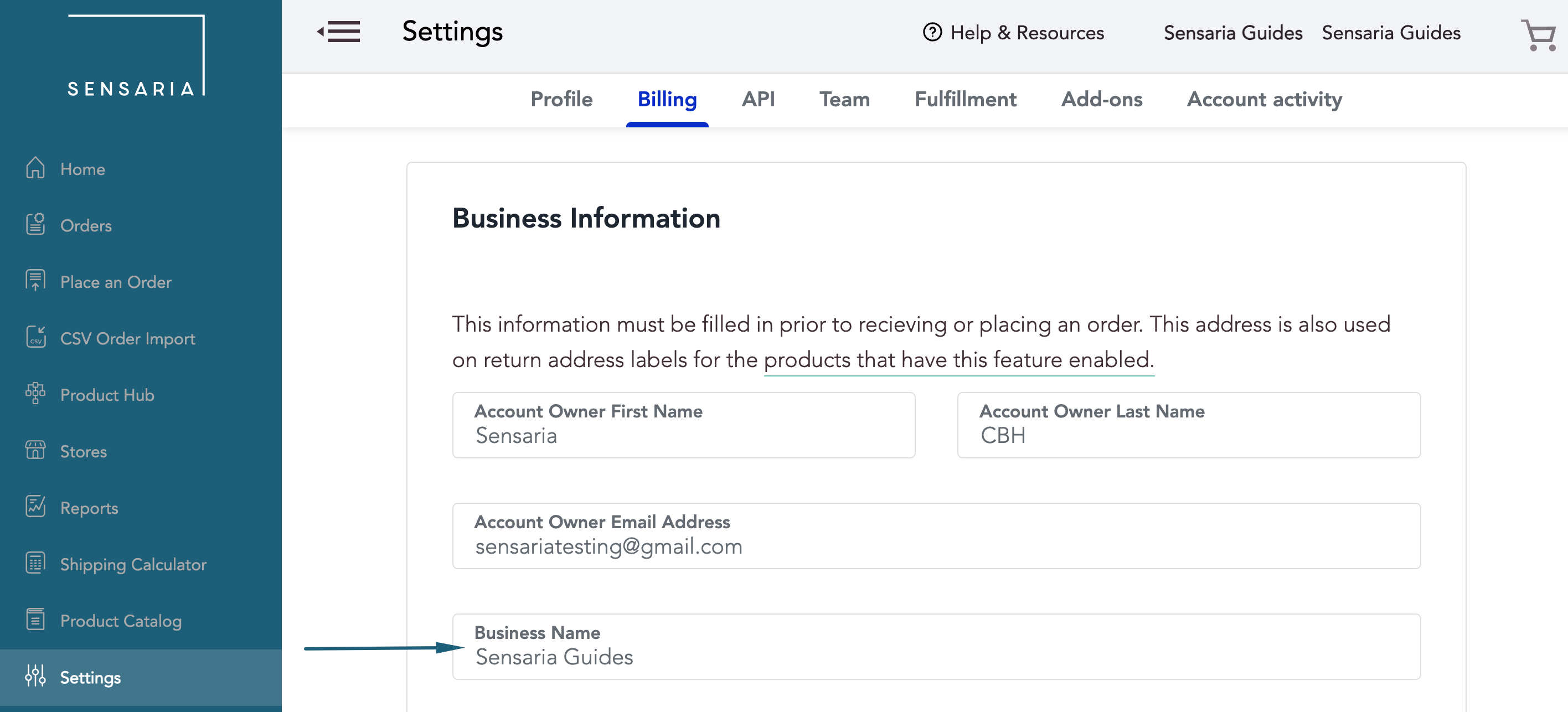Switch to the Profile tab
This screenshot has height=712, width=1568.
coord(561,99)
